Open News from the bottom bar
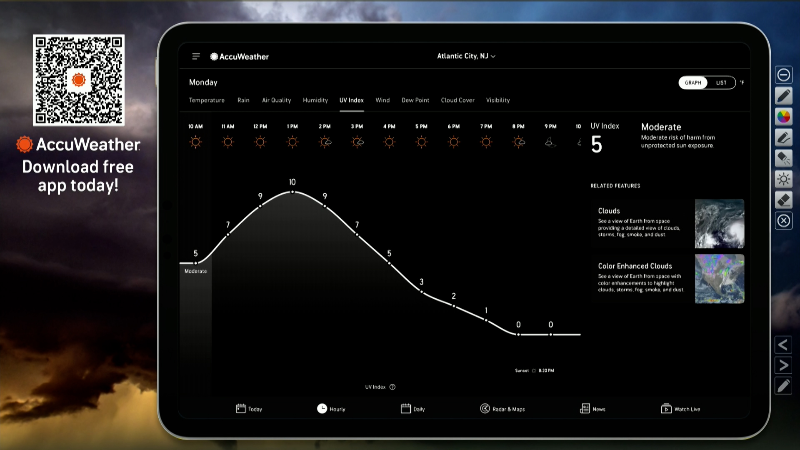 click(x=592, y=409)
